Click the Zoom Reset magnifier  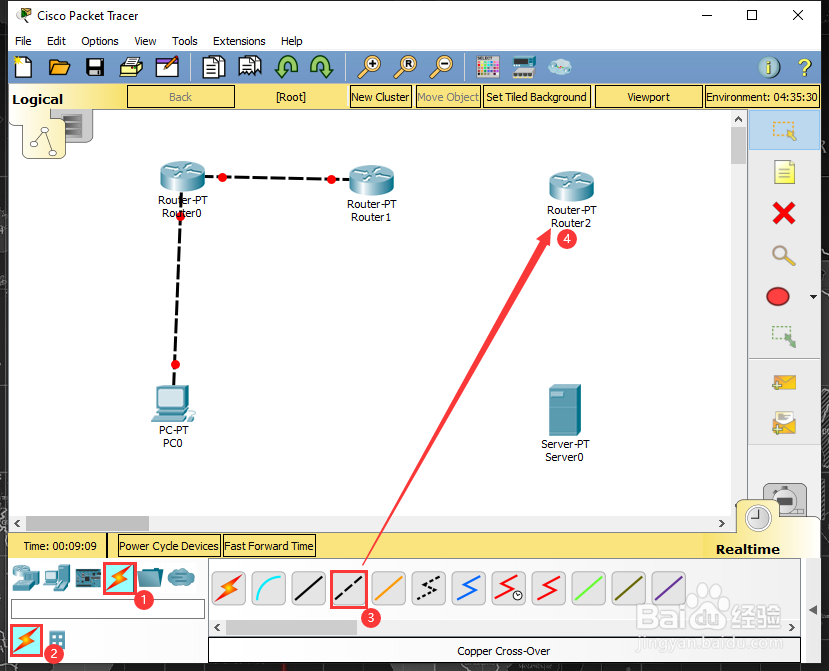[x=406, y=67]
